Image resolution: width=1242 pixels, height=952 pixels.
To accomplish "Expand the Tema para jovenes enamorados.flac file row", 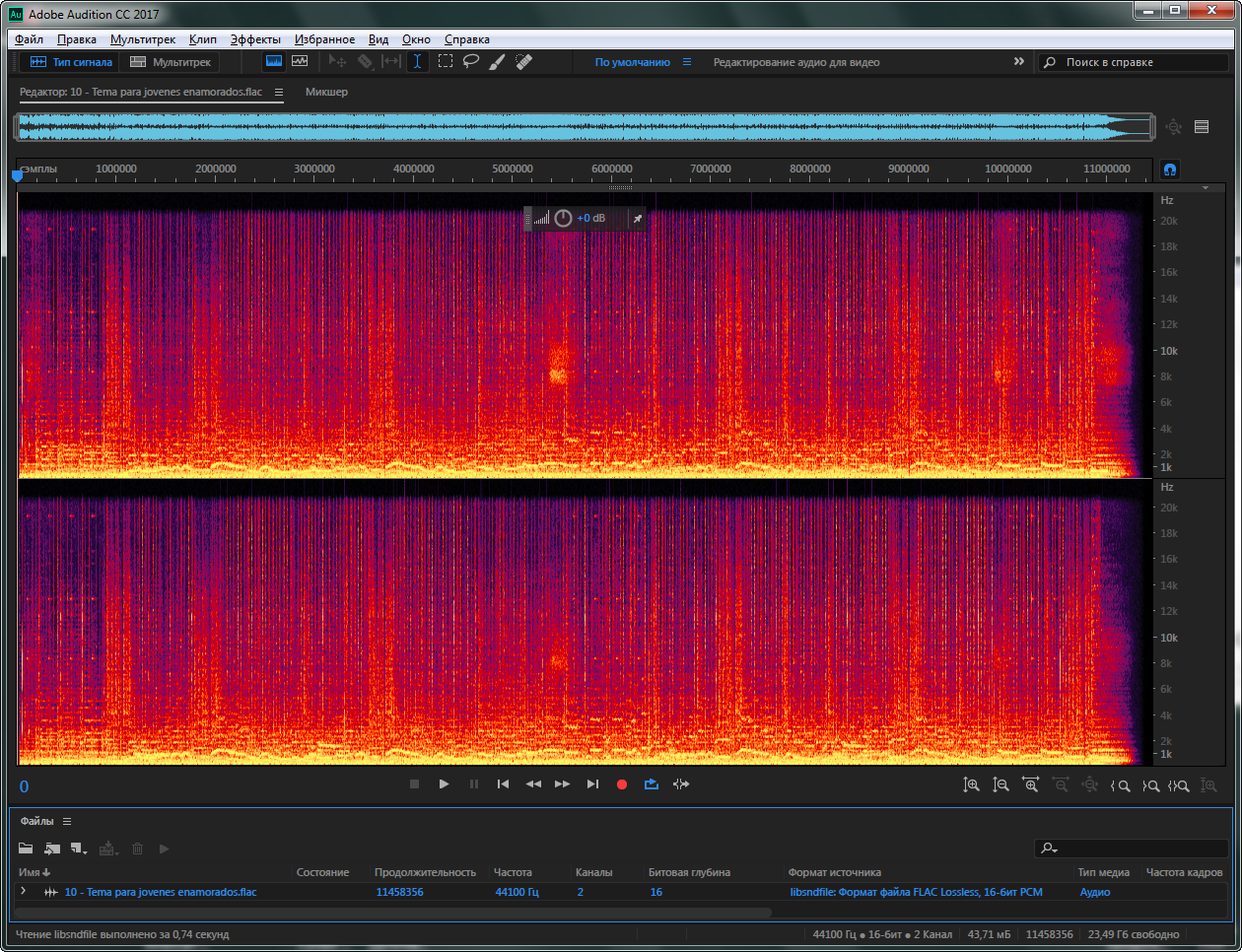I will (24, 891).
